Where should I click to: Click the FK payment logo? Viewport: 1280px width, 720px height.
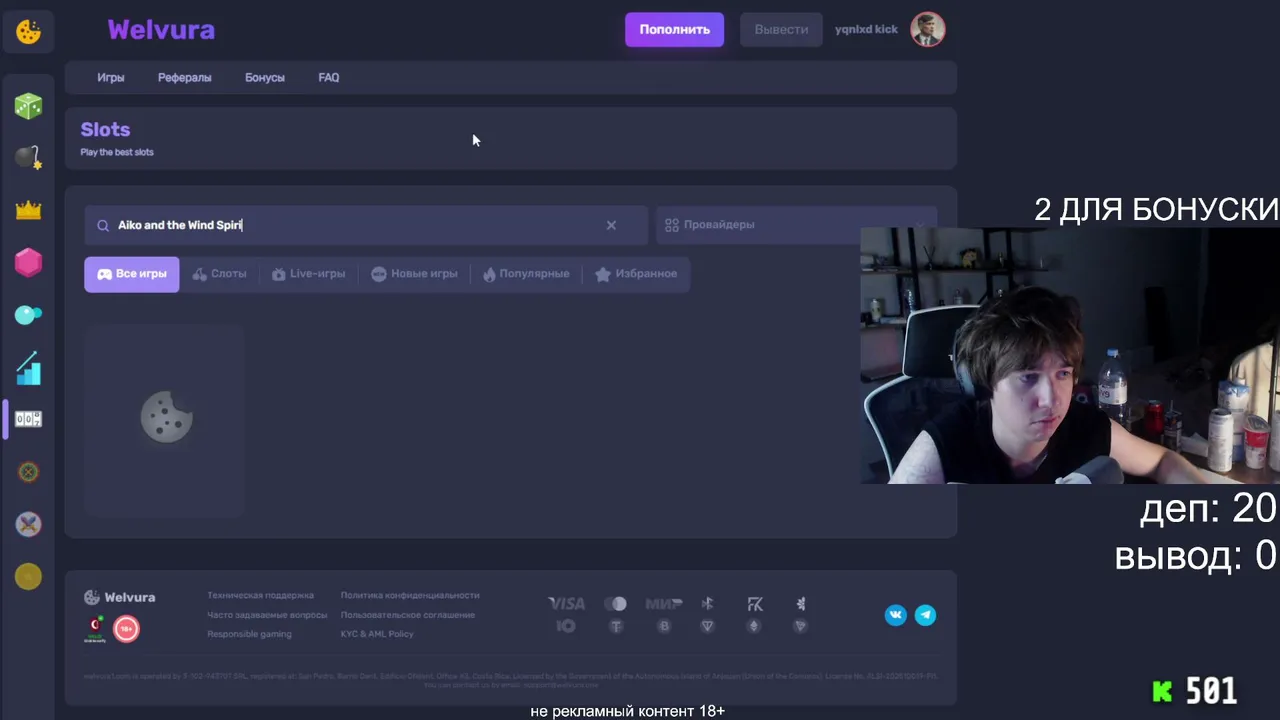point(755,604)
